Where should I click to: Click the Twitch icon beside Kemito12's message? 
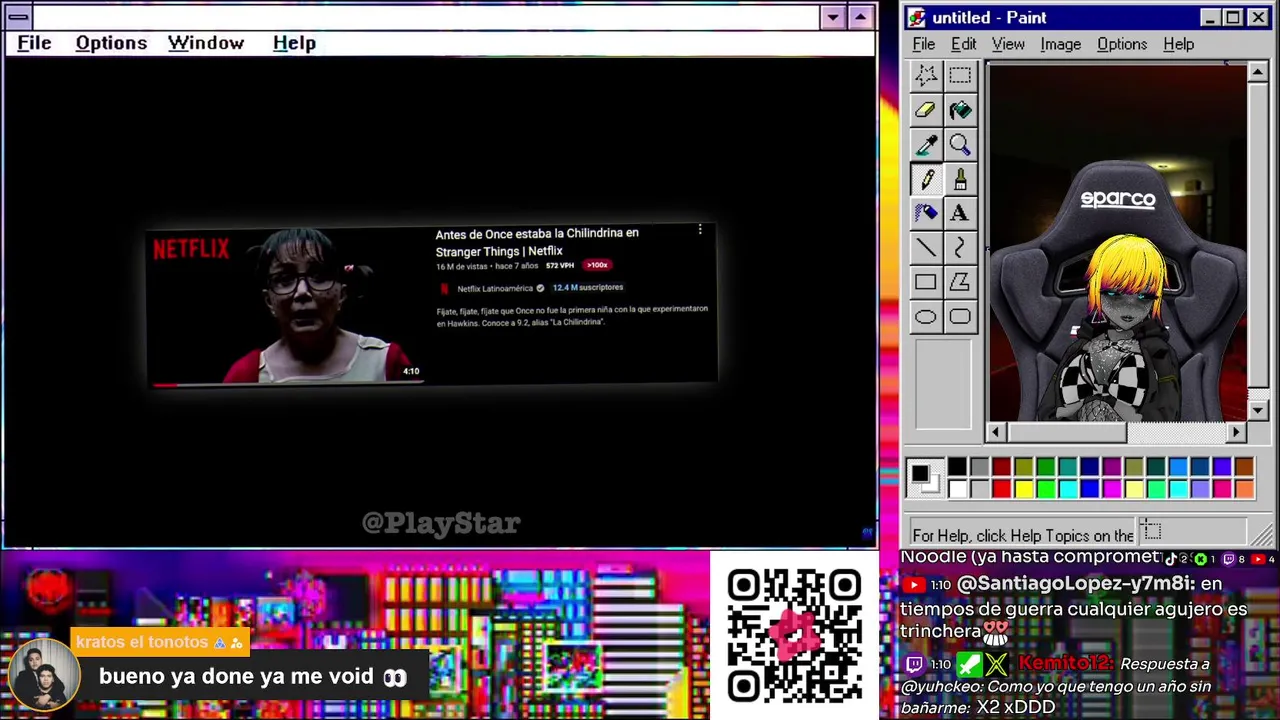pos(913,664)
